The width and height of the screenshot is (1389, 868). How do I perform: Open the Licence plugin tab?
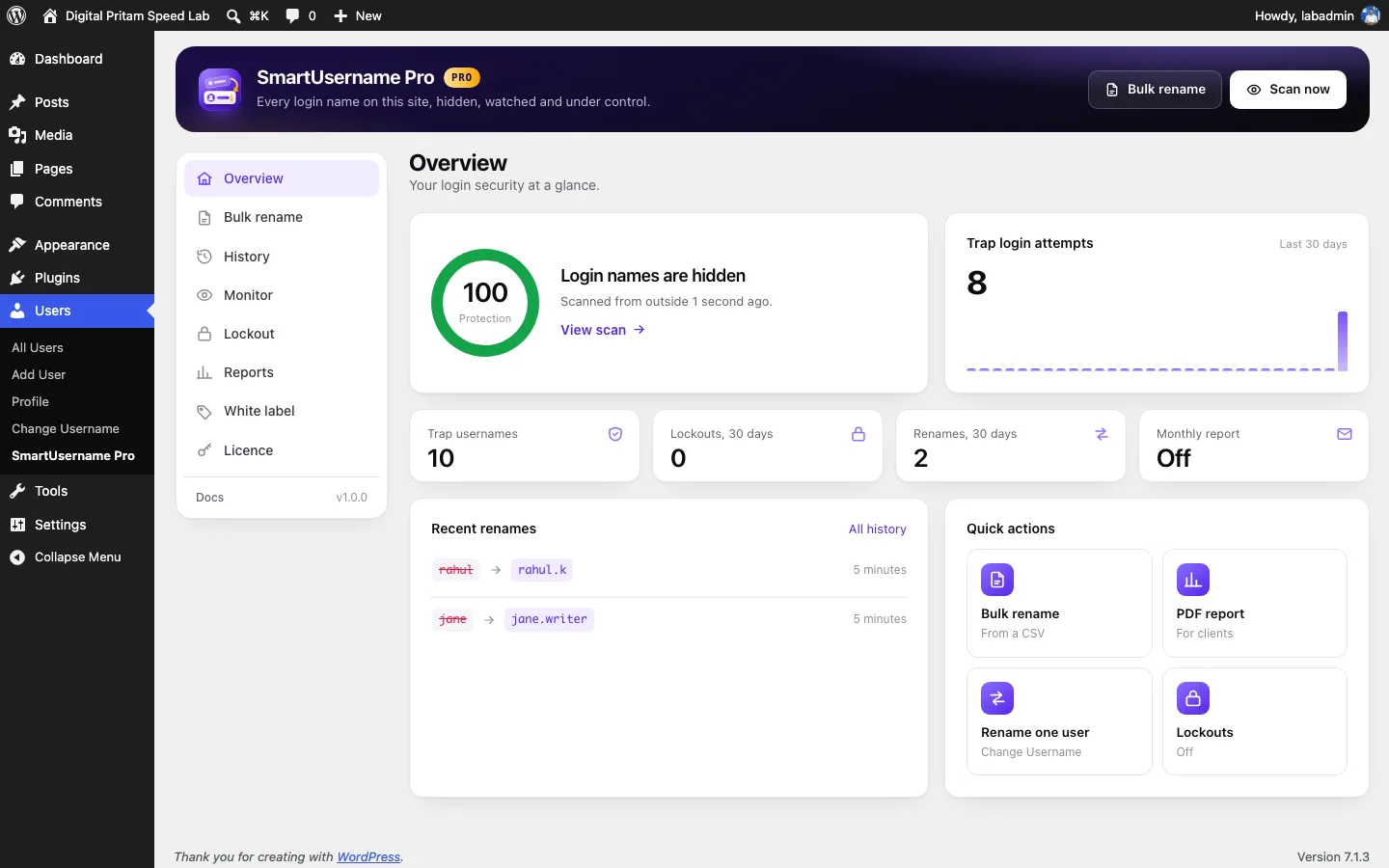(282, 450)
